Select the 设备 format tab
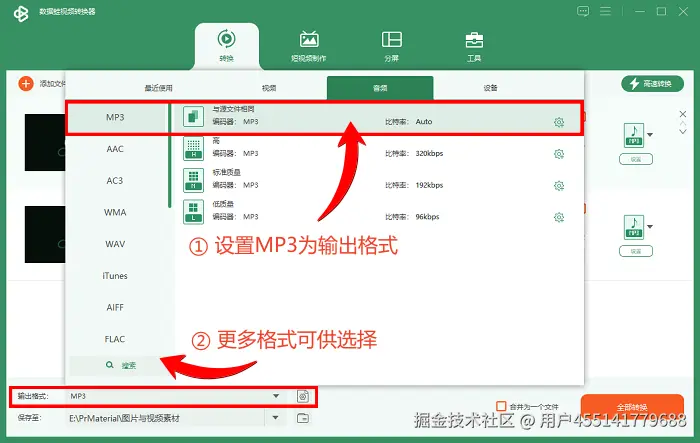 tap(490, 88)
